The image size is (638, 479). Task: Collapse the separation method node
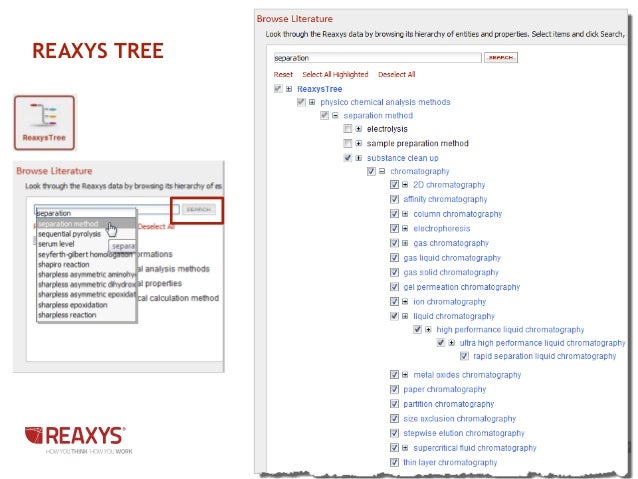[335, 116]
